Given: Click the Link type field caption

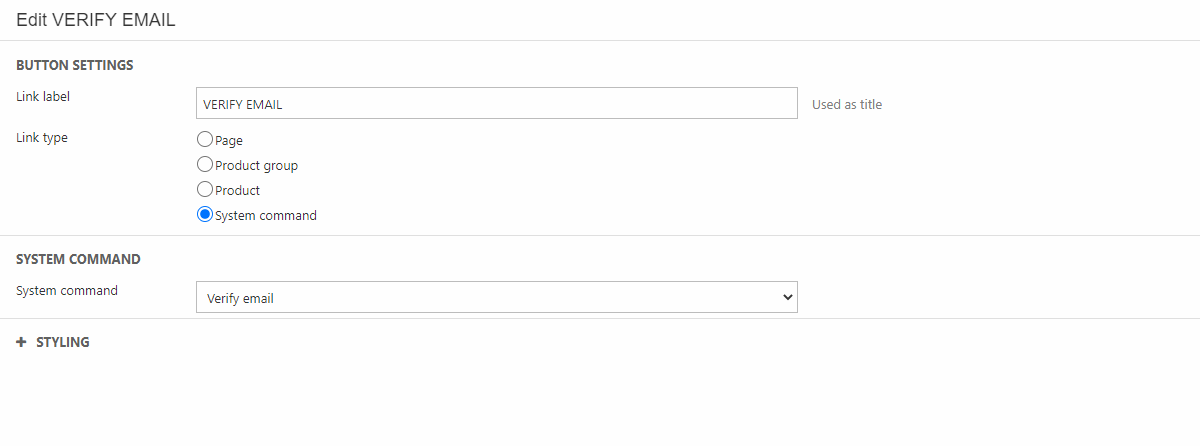Looking at the screenshot, I should click(42, 138).
